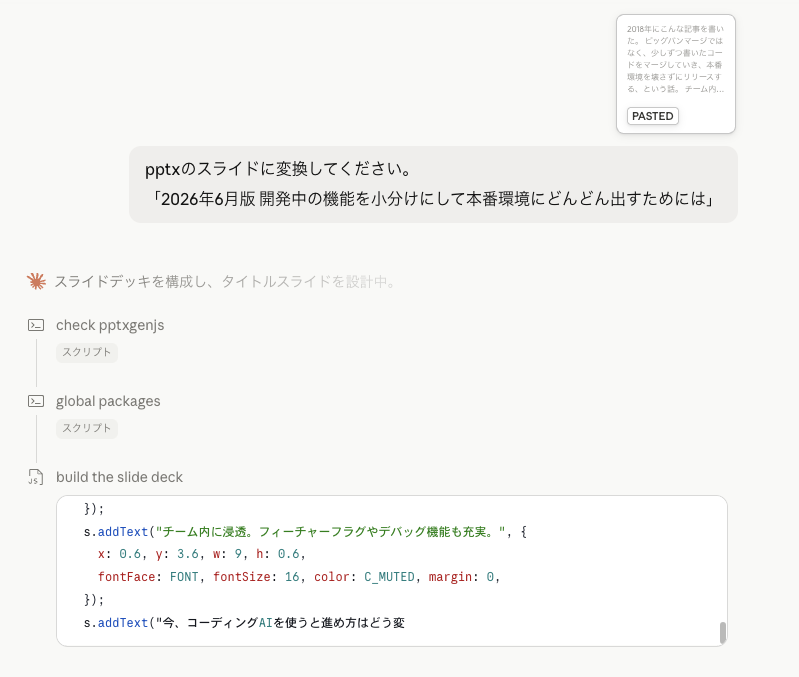The image size is (799, 677).
Task: Click the terminal icon beside global packages
Action: 36,401
